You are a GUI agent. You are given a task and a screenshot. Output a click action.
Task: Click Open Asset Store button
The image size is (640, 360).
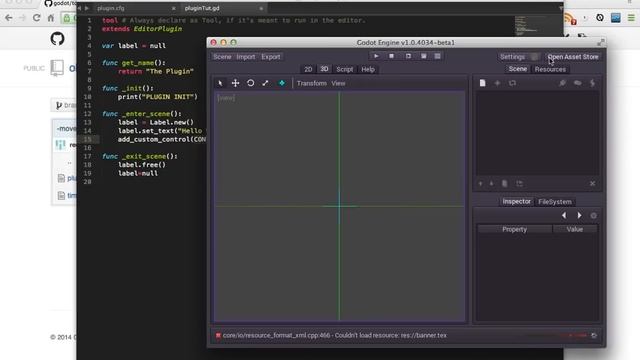pyautogui.click(x=573, y=57)
